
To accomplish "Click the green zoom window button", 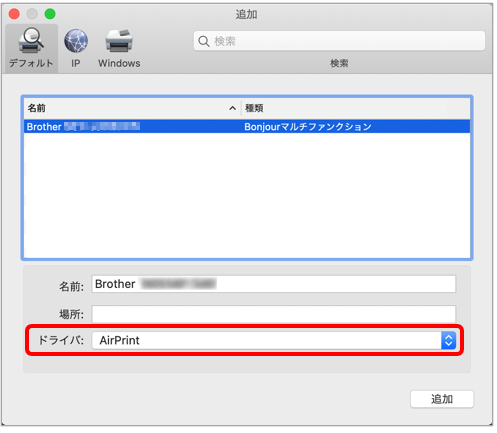I will [50, 14].
